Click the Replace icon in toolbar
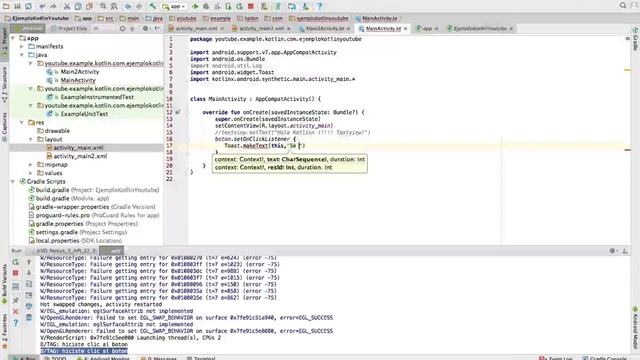The image size is (640, 360). [114, 6]
